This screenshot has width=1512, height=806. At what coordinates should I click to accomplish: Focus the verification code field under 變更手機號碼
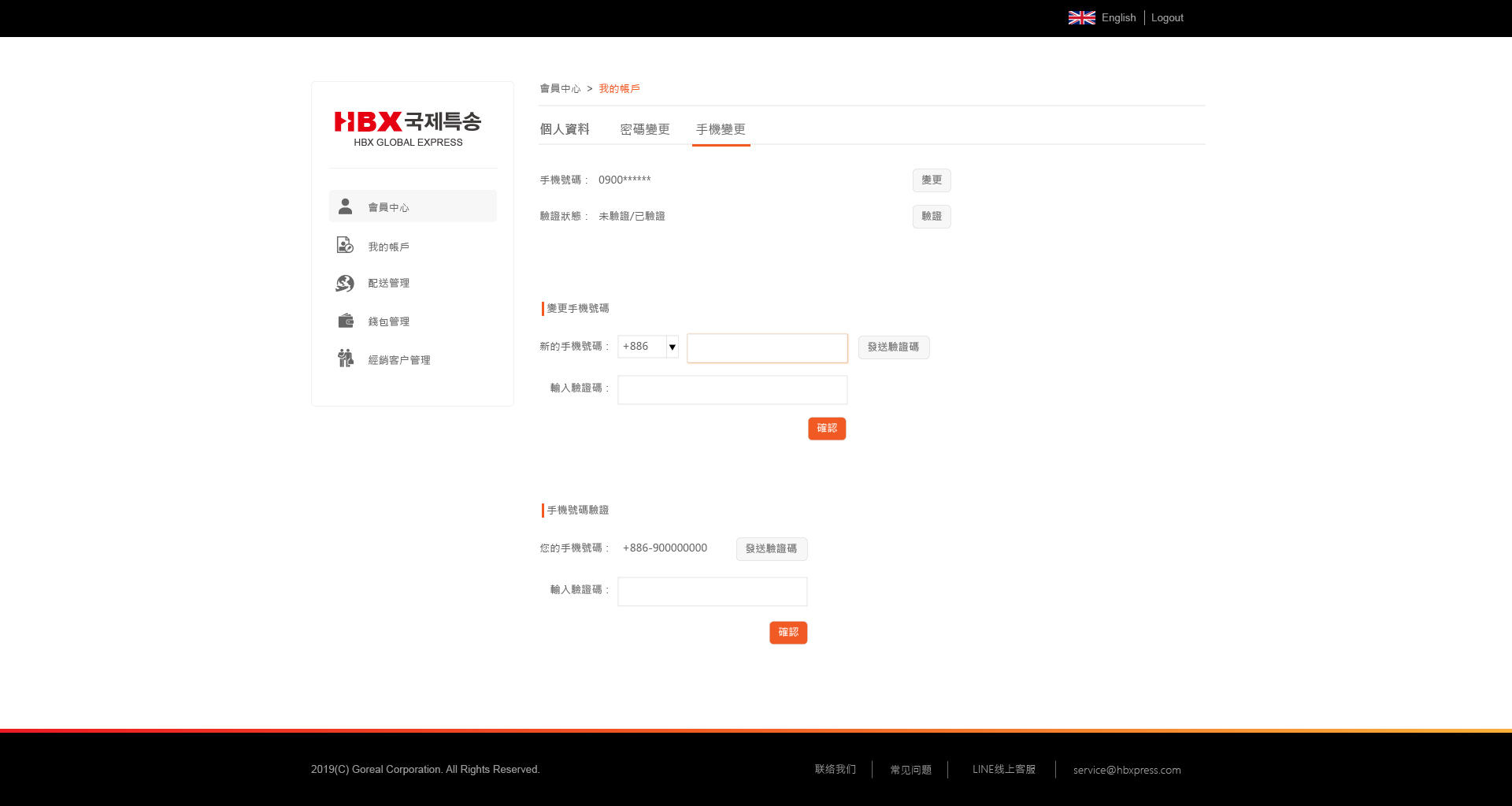(732, 390)
